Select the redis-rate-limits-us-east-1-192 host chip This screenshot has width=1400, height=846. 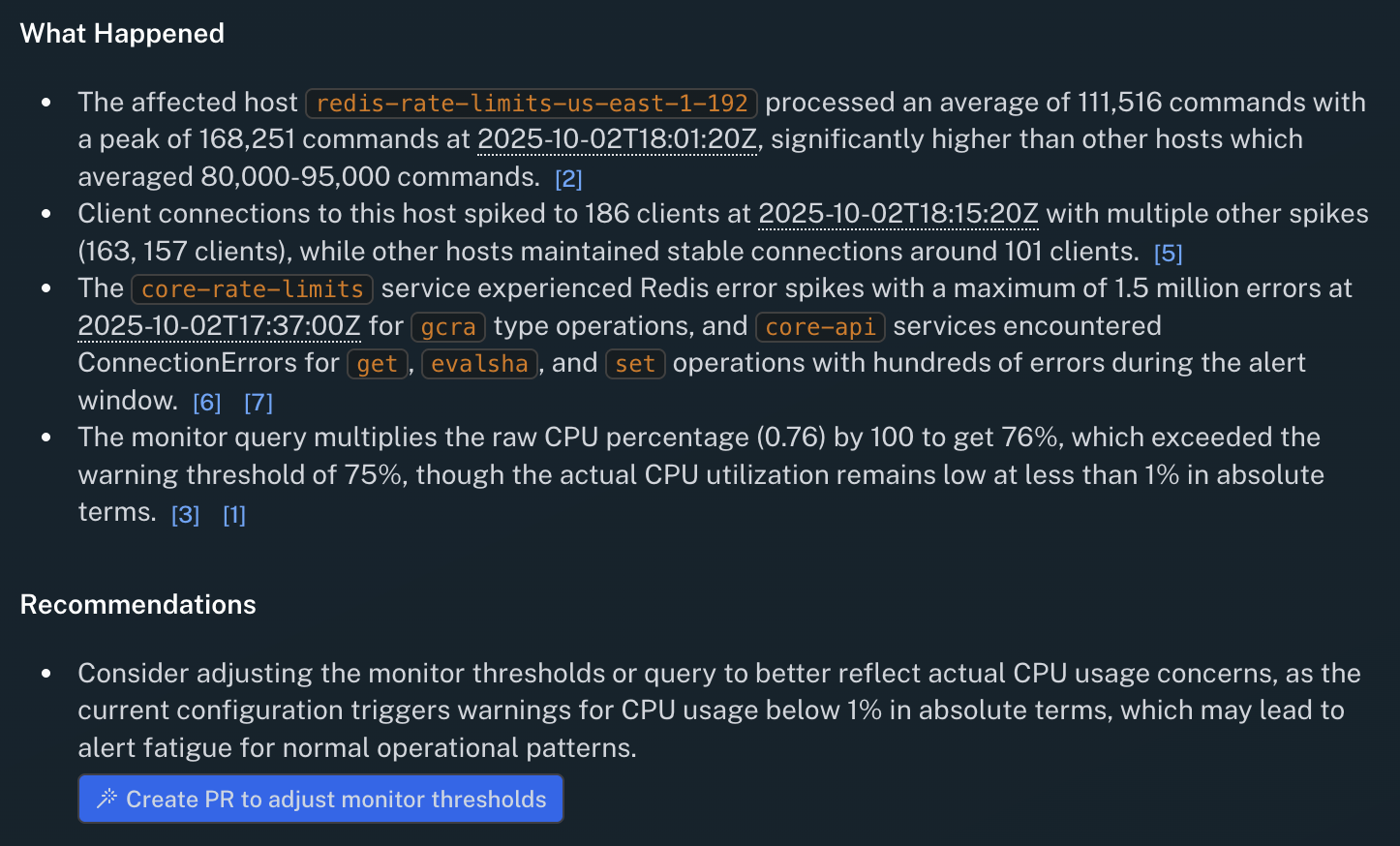[531, 102]
